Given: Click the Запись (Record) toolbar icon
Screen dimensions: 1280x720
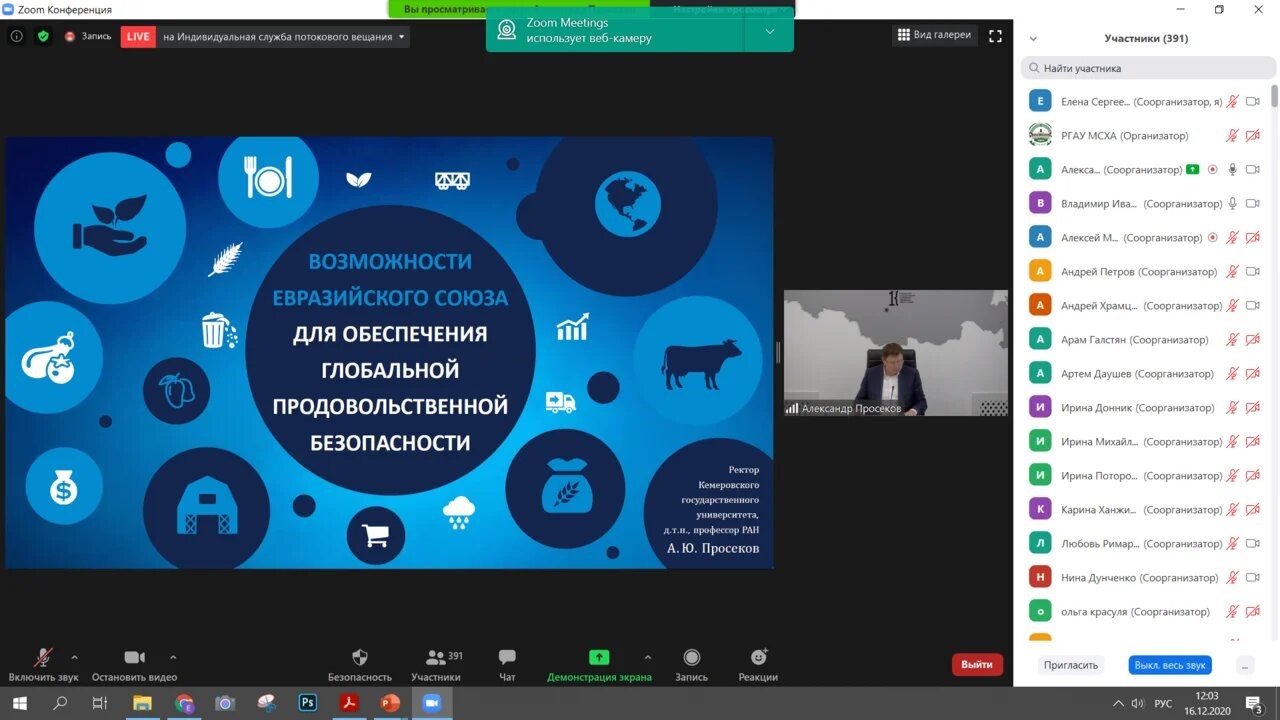Looking at the screenshot, I should (x=691, y=658).
